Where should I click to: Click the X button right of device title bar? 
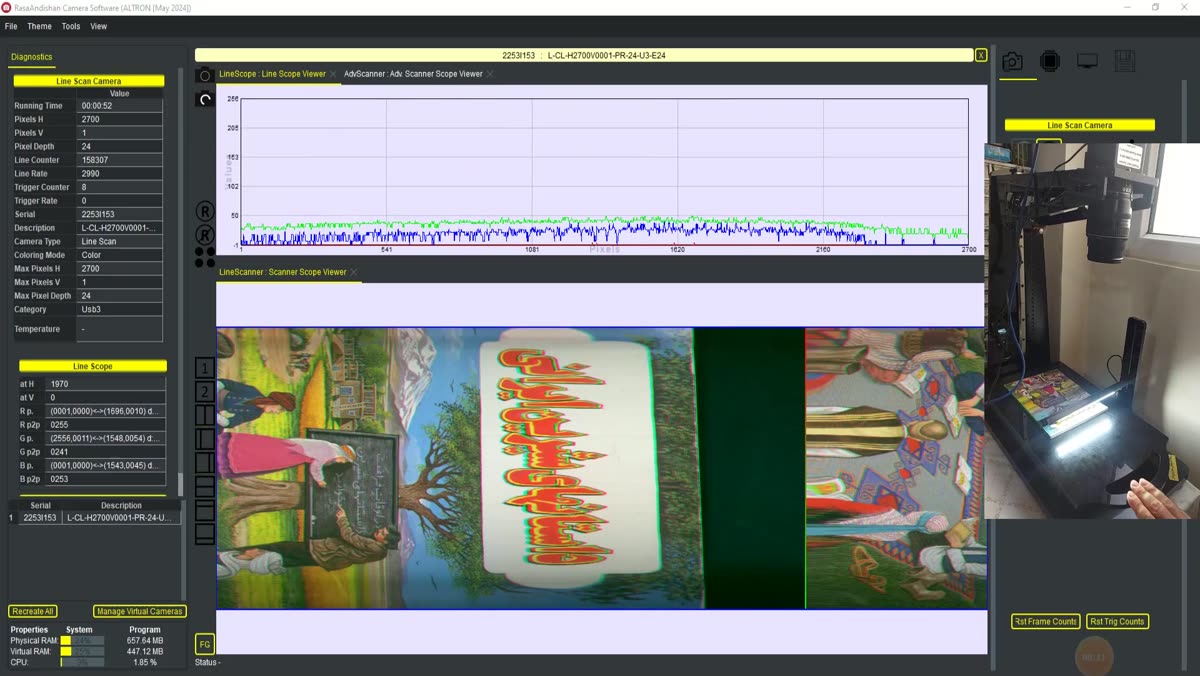[x=981, y=55]
